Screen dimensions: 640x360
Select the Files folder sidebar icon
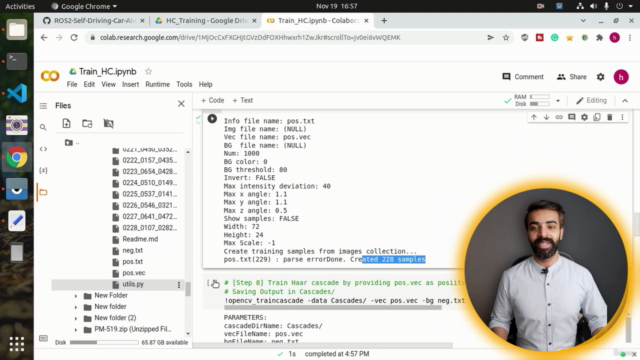point(43,192)
